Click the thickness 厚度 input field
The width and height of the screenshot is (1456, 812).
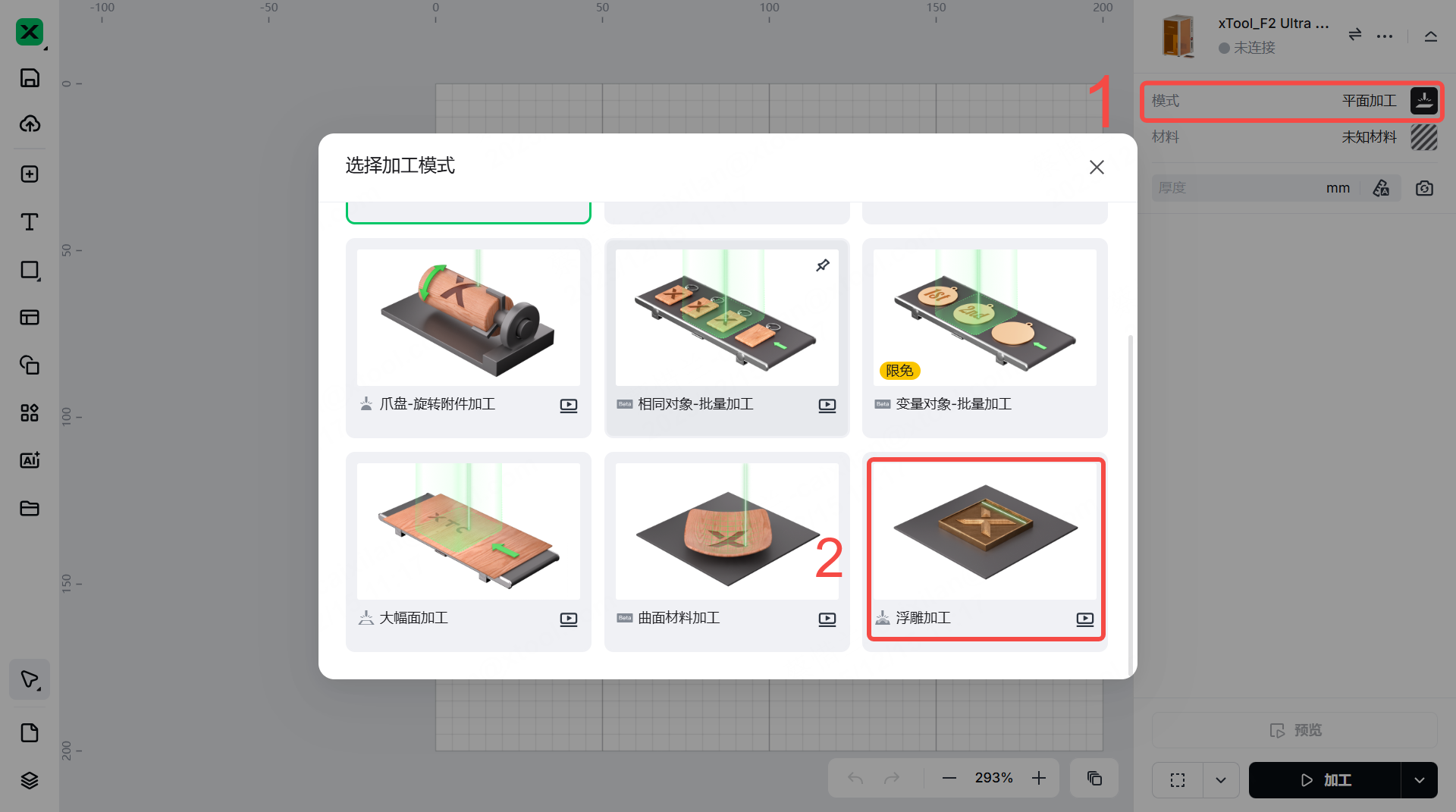[x=1256, y=188]
